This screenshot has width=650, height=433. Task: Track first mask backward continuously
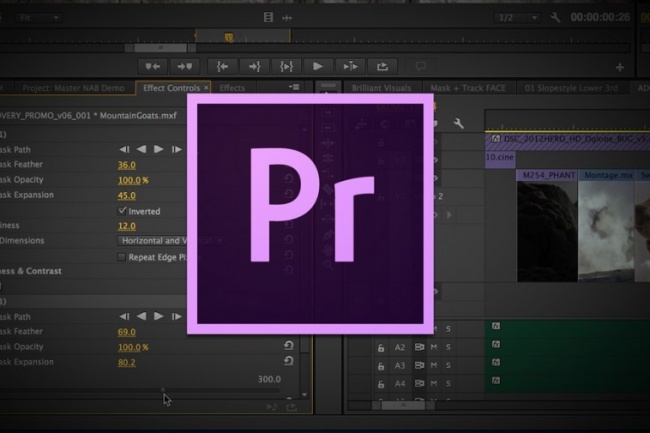coord(141,149)
